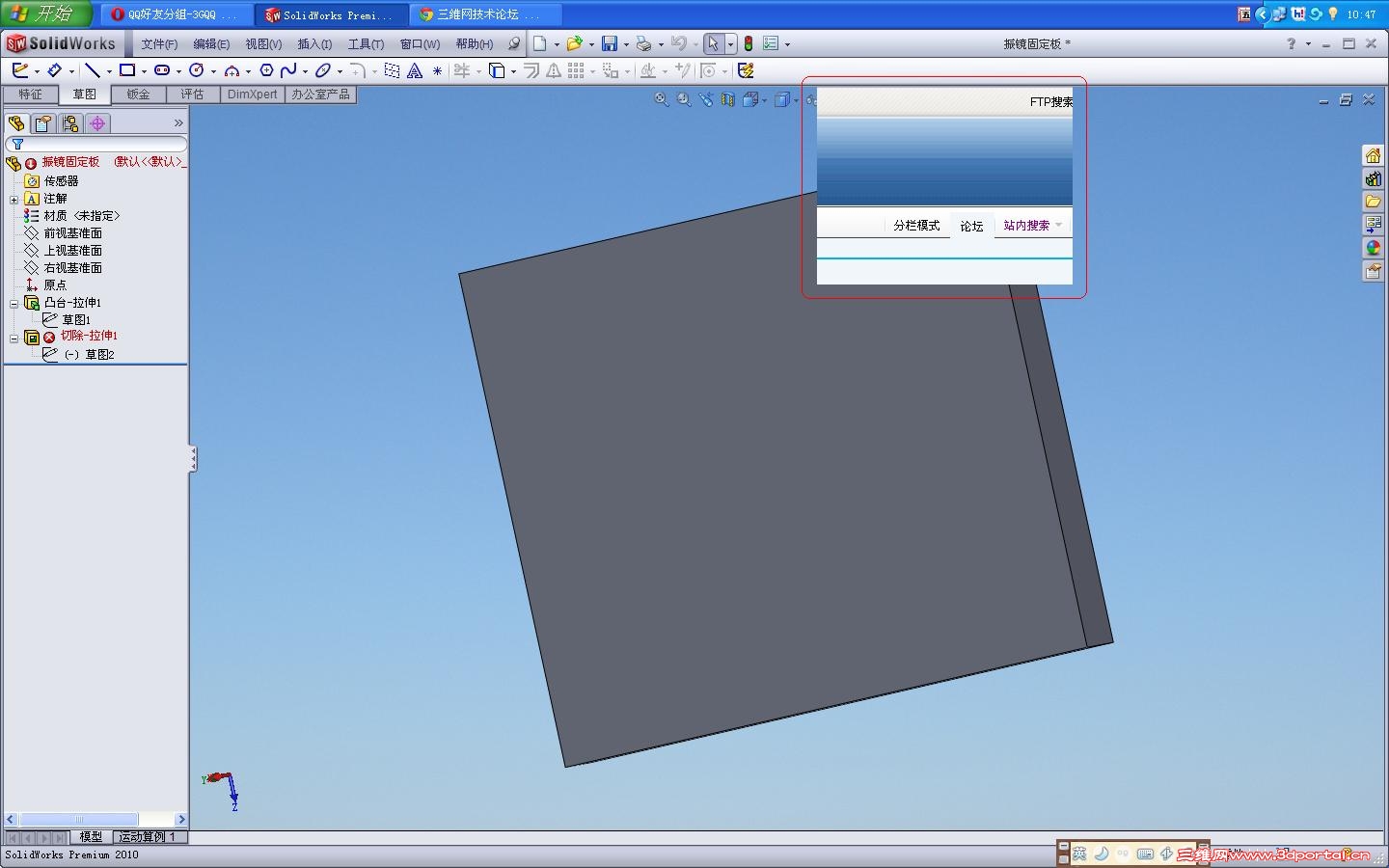Image resolution: width=1389 pixels, height=868 pixels.
Task: Save the document with the floppy icon
Action: pyautogui.click(x=610, y=43)
